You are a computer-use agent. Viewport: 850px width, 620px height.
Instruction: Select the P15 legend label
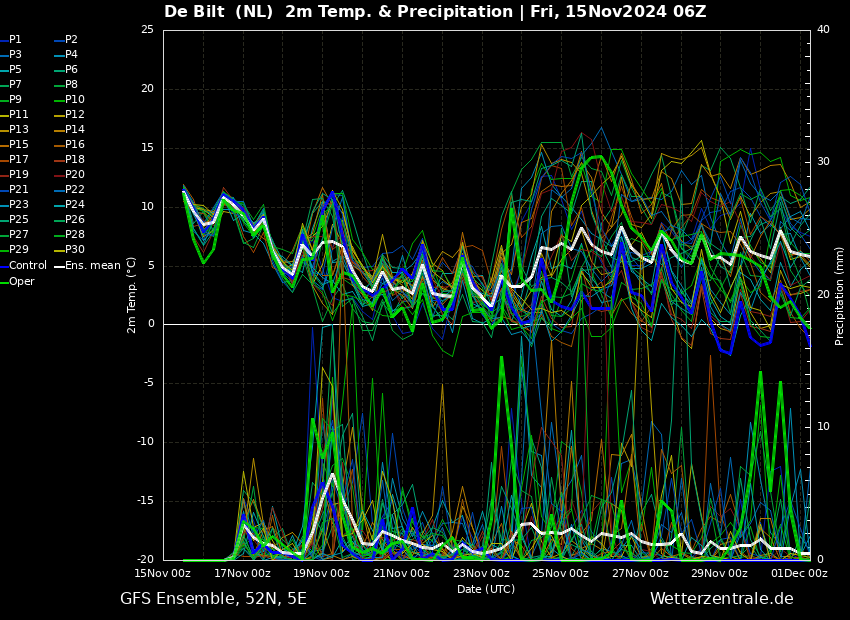coord(19,145)
